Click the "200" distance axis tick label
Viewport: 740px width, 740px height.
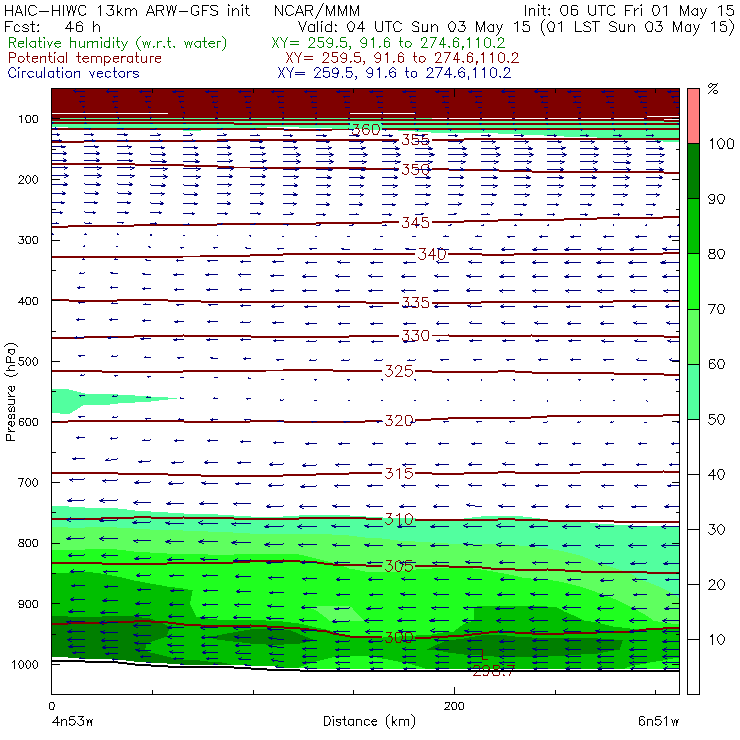pyautogui.click(x=454, y=706)
